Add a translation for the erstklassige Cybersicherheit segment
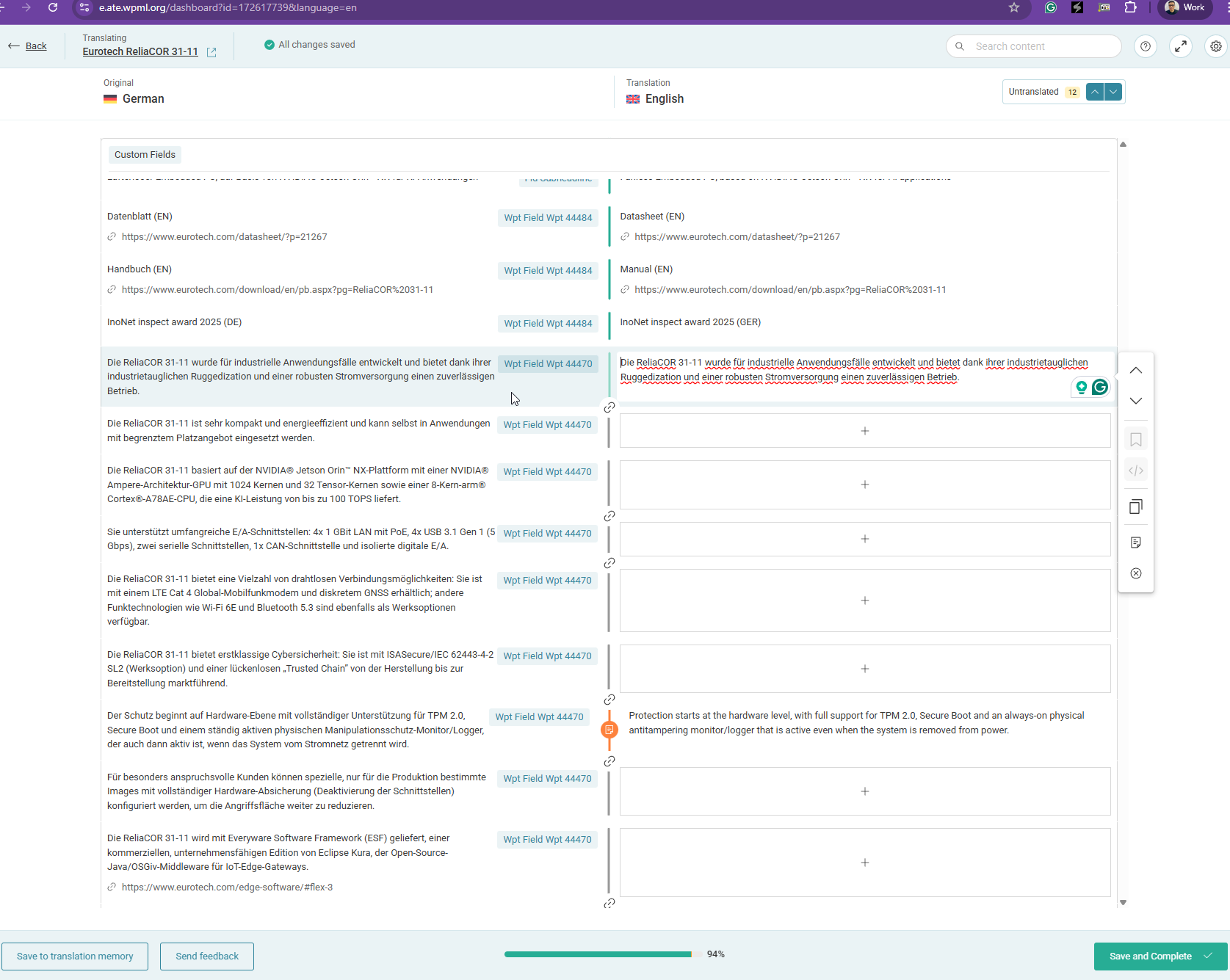 click(x=865, y=669)
